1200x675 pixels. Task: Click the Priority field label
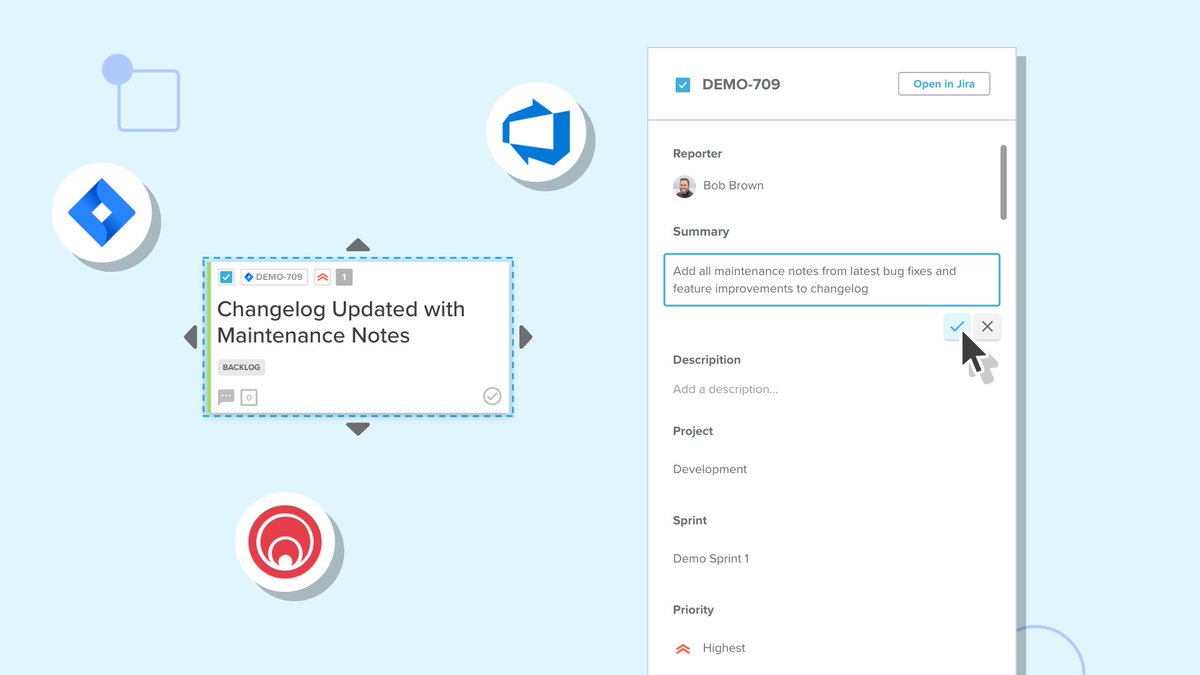click(693, 610)
